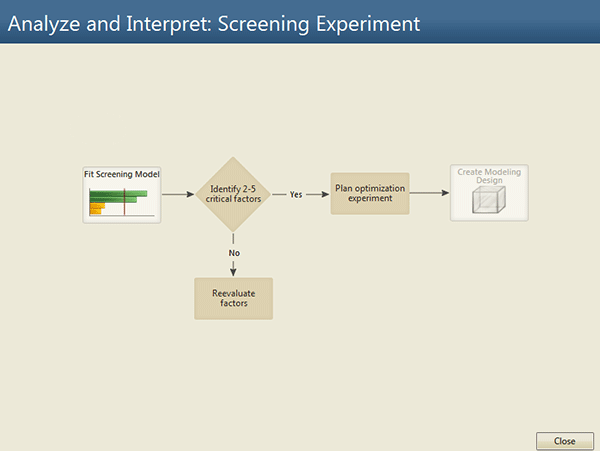
Task: Click the Plan optimization experiment box
Action: pos(370,193)
